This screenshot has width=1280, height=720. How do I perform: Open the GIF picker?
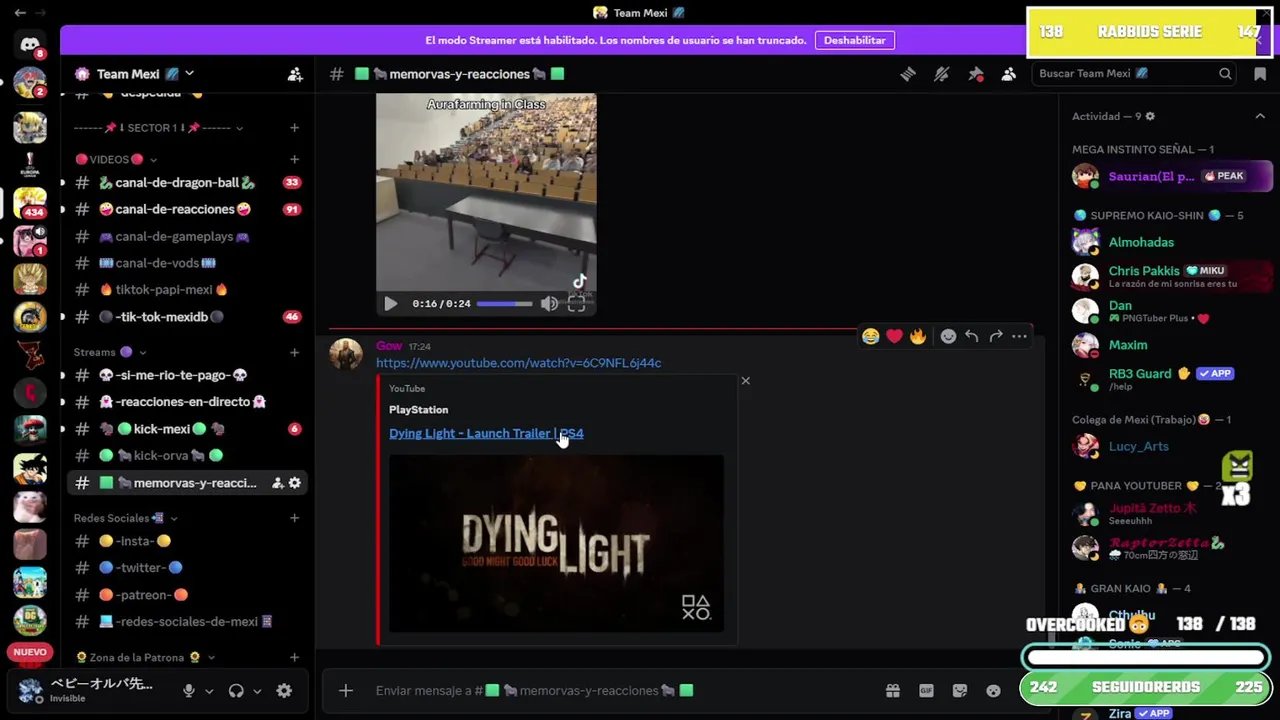(926, 690)
